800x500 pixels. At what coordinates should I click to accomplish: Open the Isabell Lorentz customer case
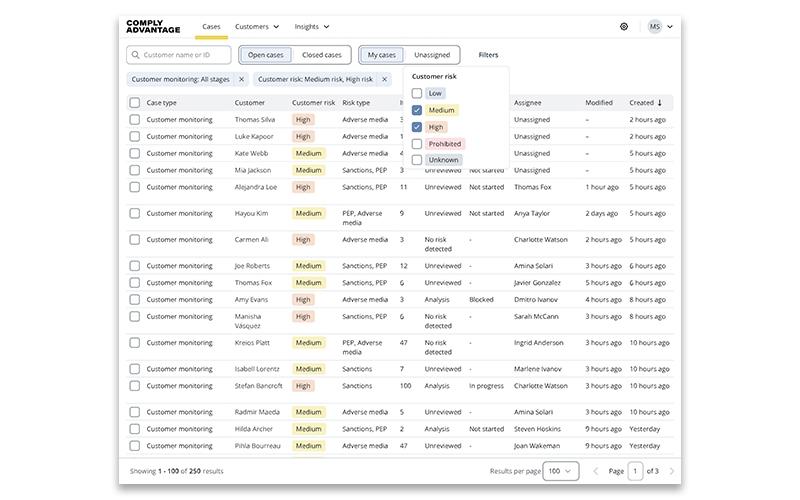[x=257, y=369]
